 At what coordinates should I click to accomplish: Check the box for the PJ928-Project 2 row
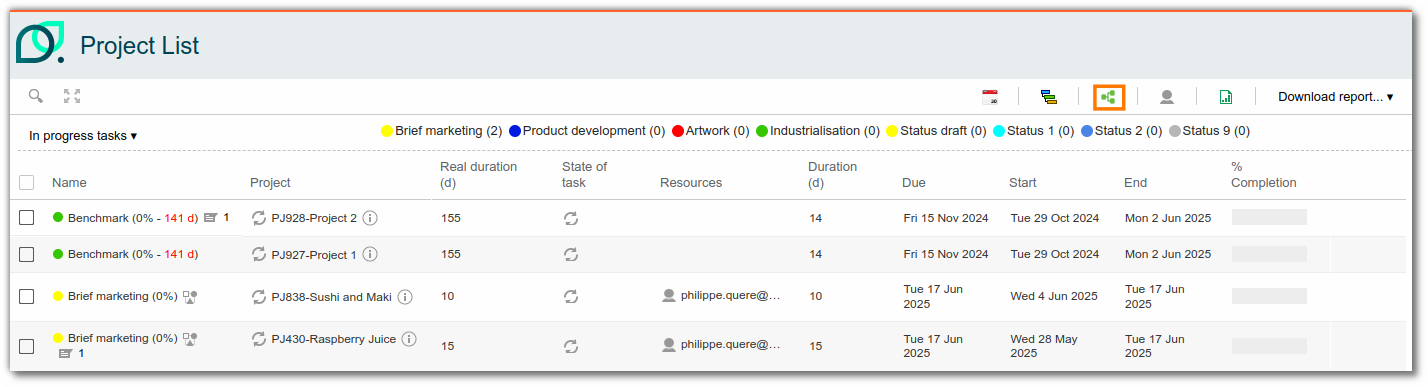pyautogui.click(x=27, y=217)
